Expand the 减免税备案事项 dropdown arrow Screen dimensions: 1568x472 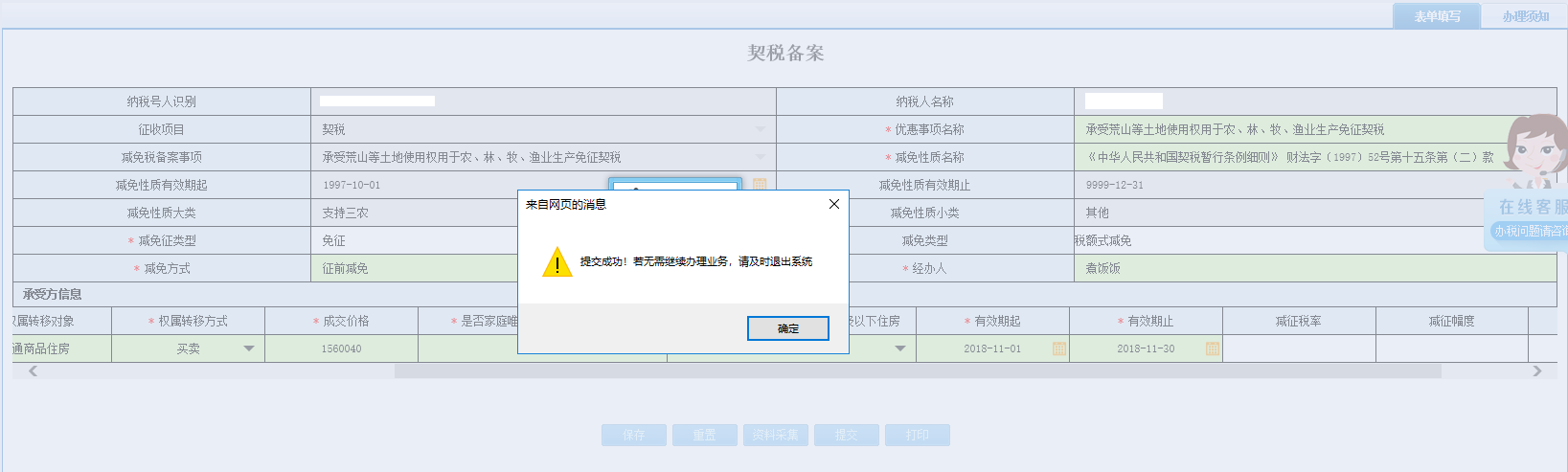[x=760, y=157]
